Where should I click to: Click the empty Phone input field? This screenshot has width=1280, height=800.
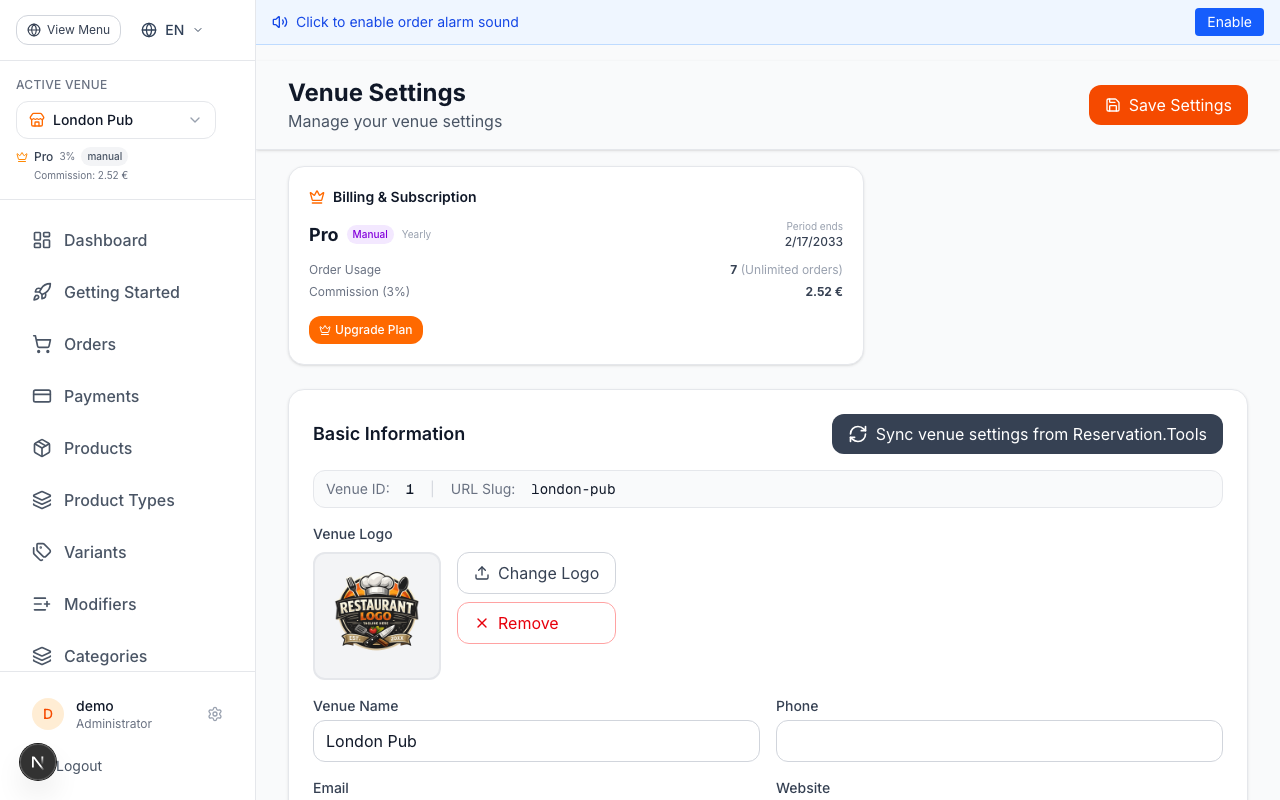[999, 741]
